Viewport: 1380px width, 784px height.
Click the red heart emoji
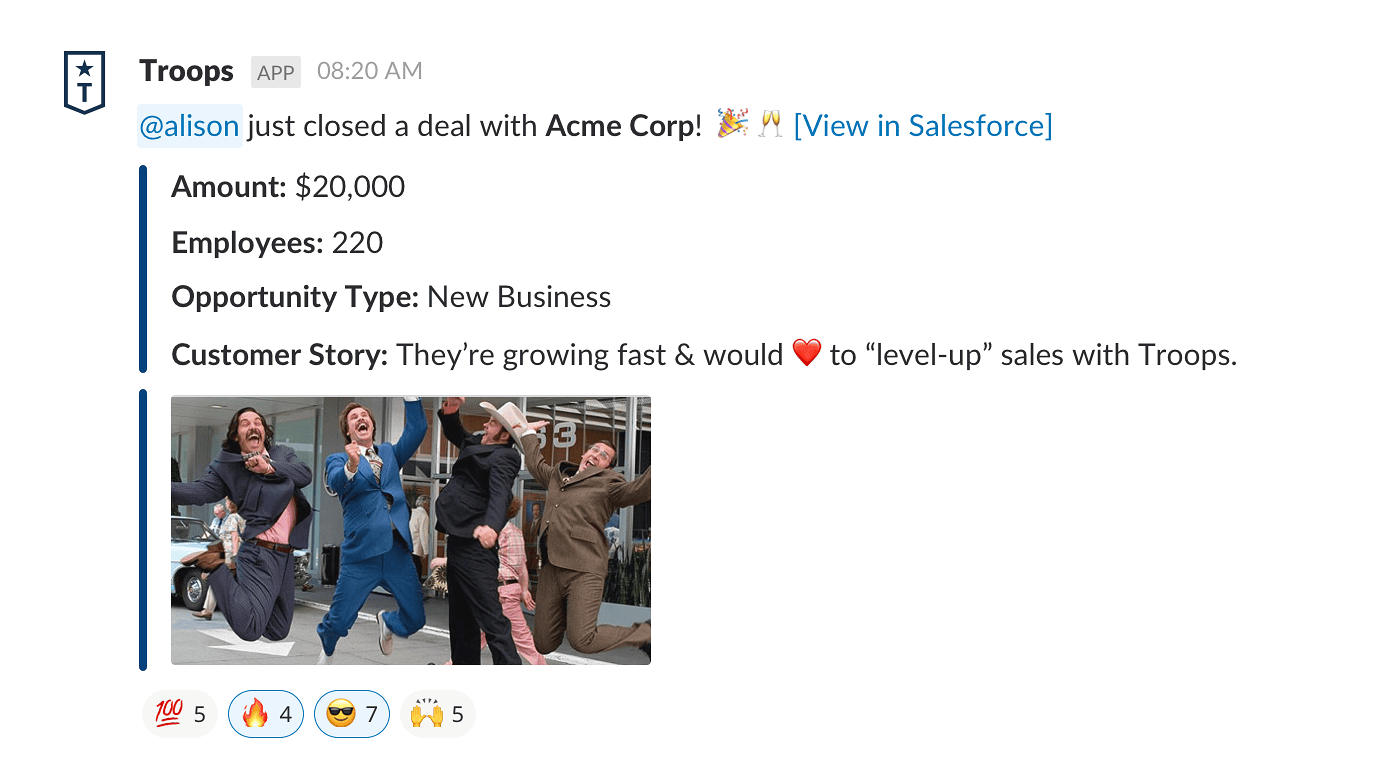[x=806, y=353]
